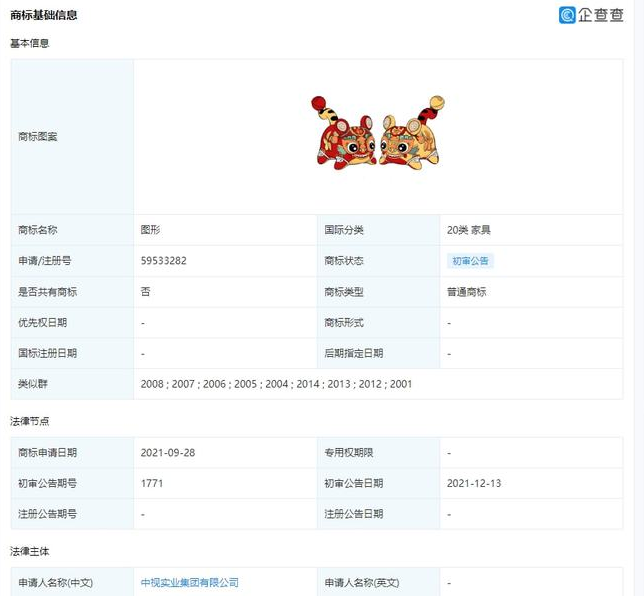The image size is (644, 602).
Task: Click the 申请人名称(英文) label cell
Action: coord(379,582)
